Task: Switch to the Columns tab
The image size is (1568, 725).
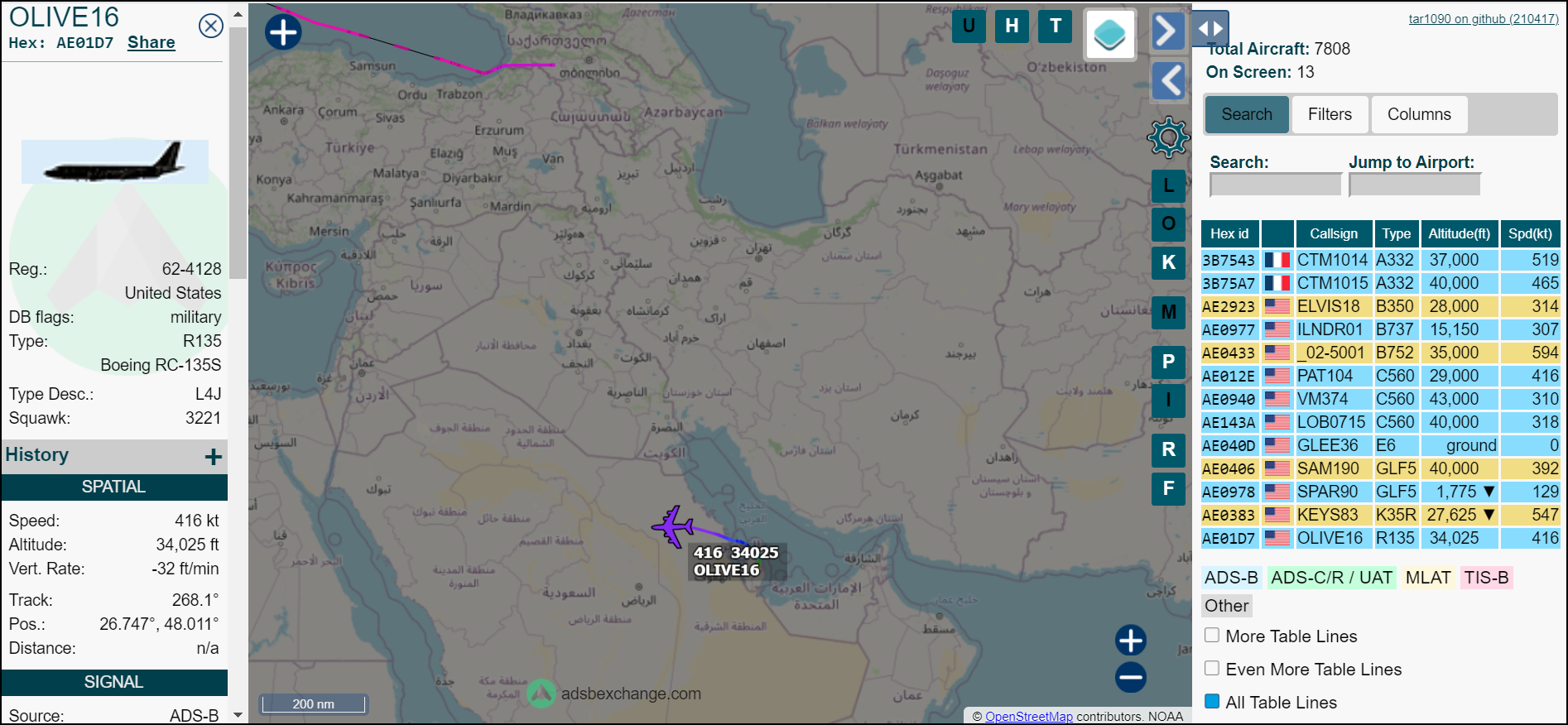Action: pos(1419,114)
